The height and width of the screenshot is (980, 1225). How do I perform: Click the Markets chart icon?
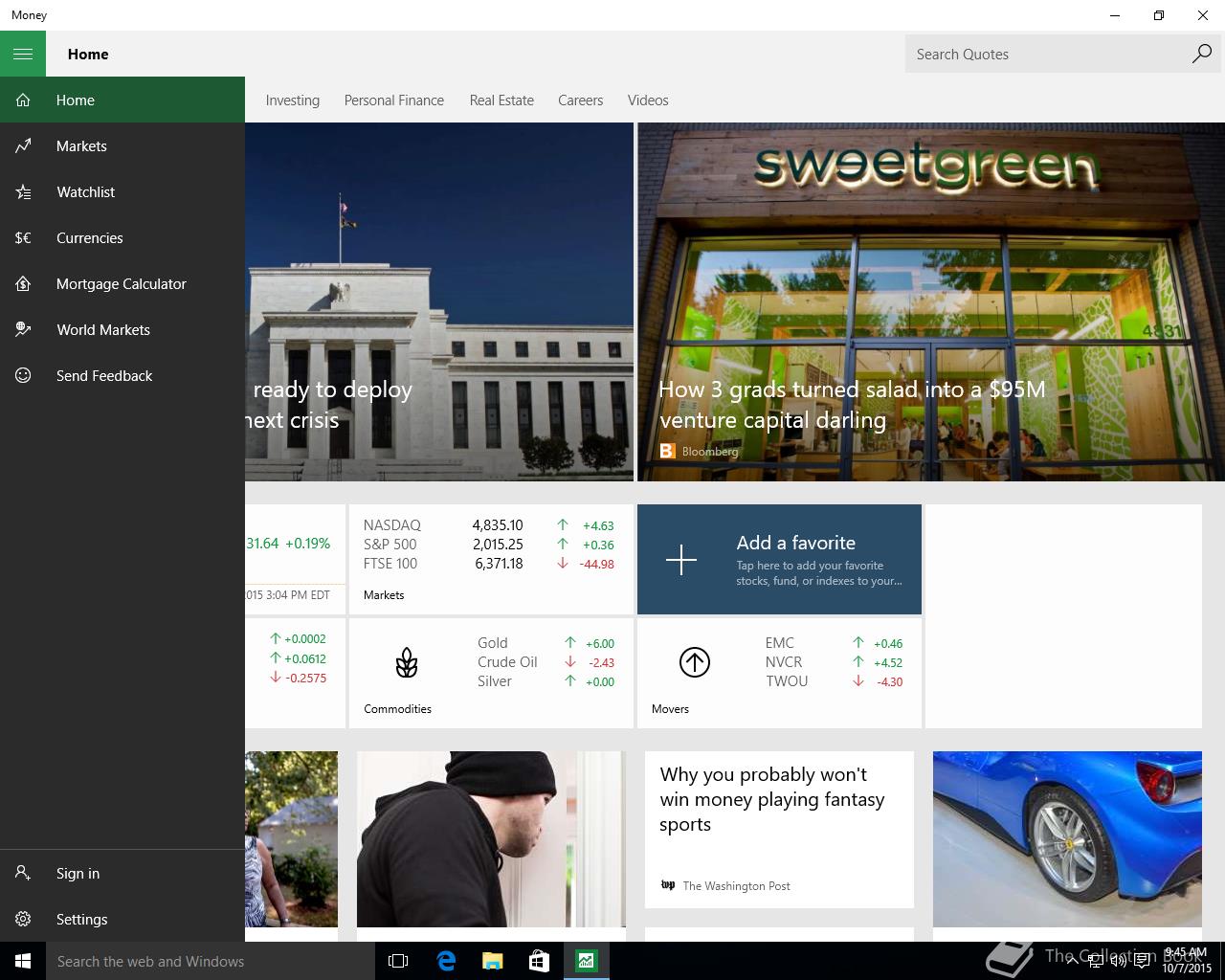pyautogui.click(x=23, y=145)
